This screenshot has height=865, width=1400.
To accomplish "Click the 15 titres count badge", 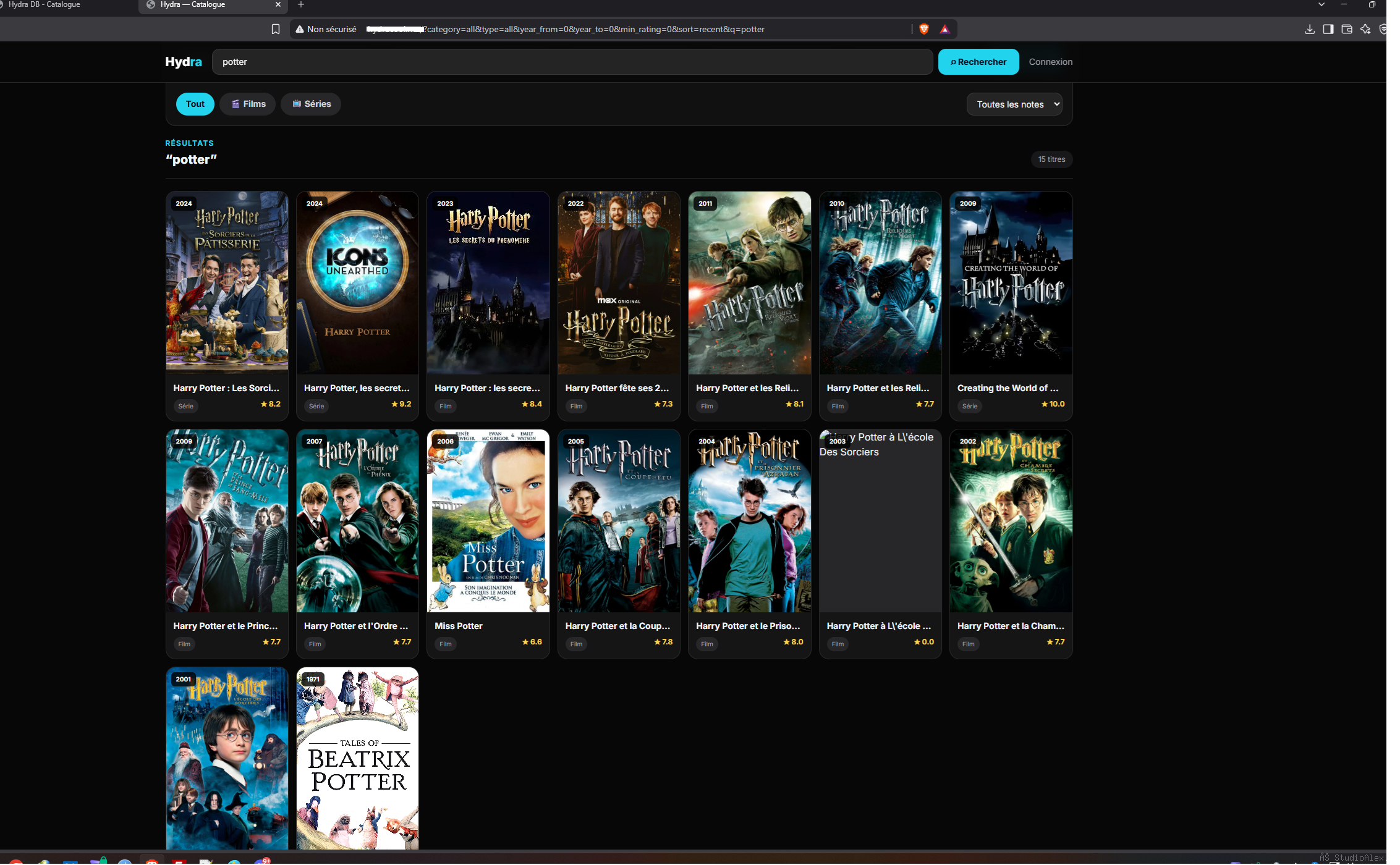I will coord(1051,159).
